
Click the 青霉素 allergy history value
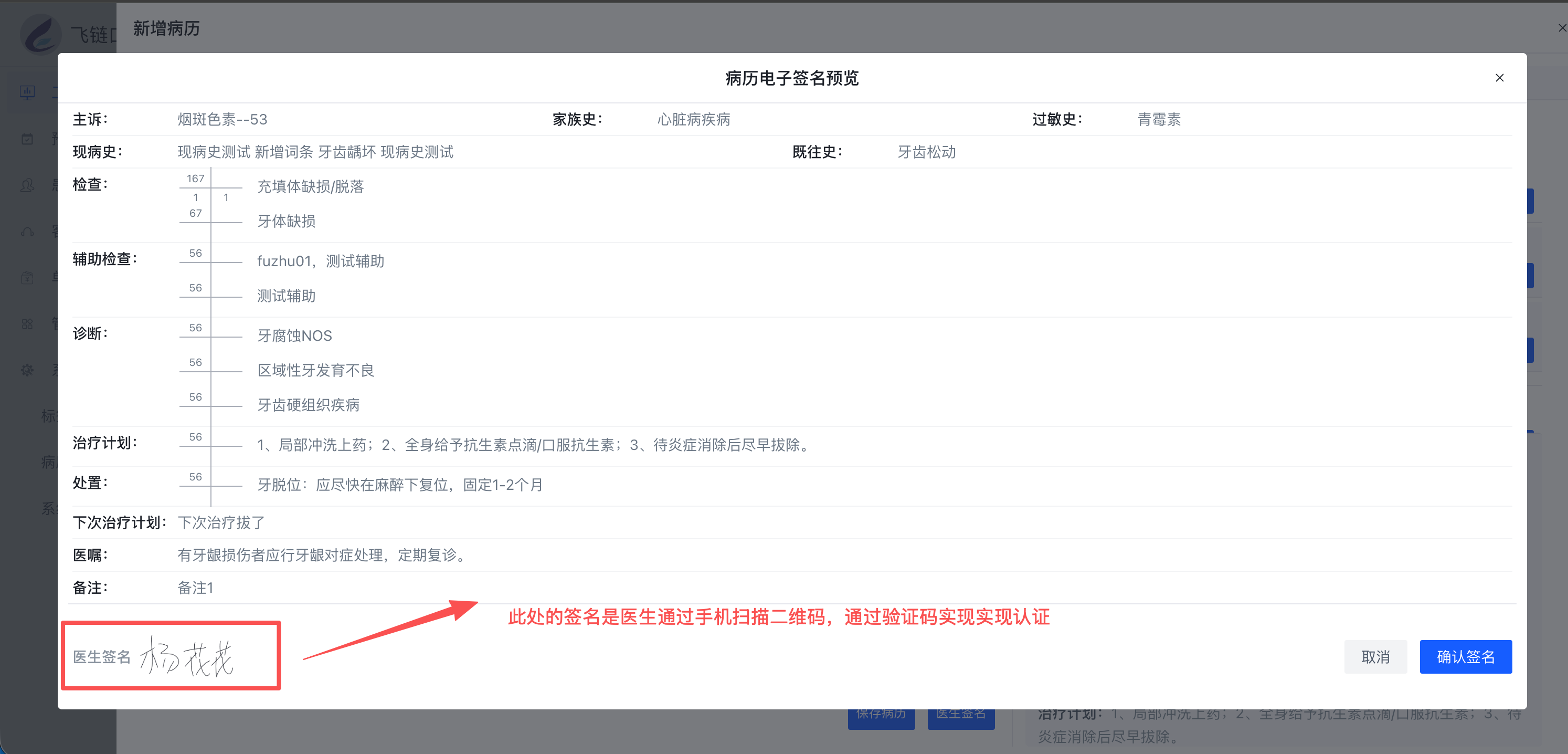pyautogui.click(x=1159, y=119)
